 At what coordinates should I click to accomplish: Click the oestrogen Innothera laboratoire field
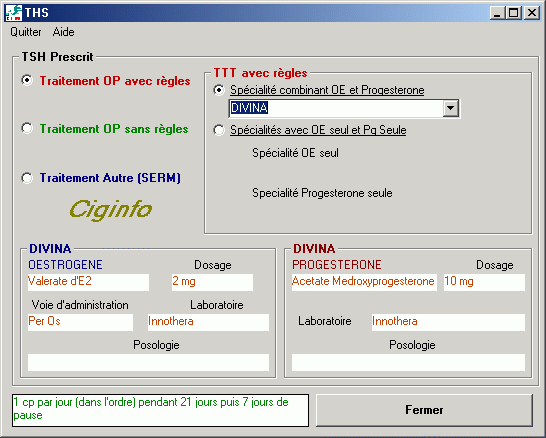208,322
